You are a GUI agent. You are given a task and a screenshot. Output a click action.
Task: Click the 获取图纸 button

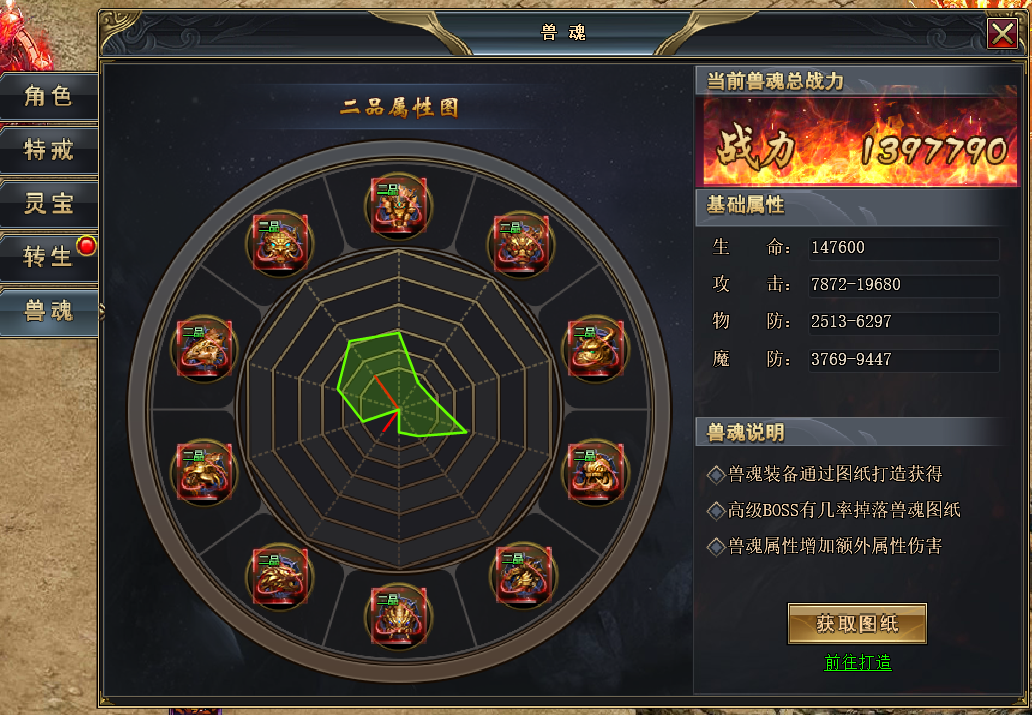[x=857, y=623]
